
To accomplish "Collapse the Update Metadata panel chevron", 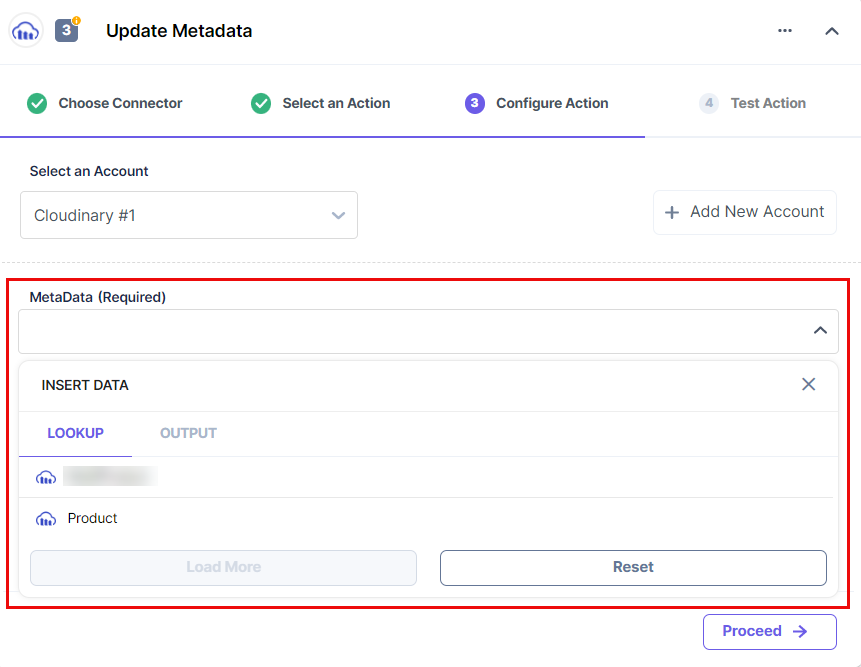I will pos(832,31).
